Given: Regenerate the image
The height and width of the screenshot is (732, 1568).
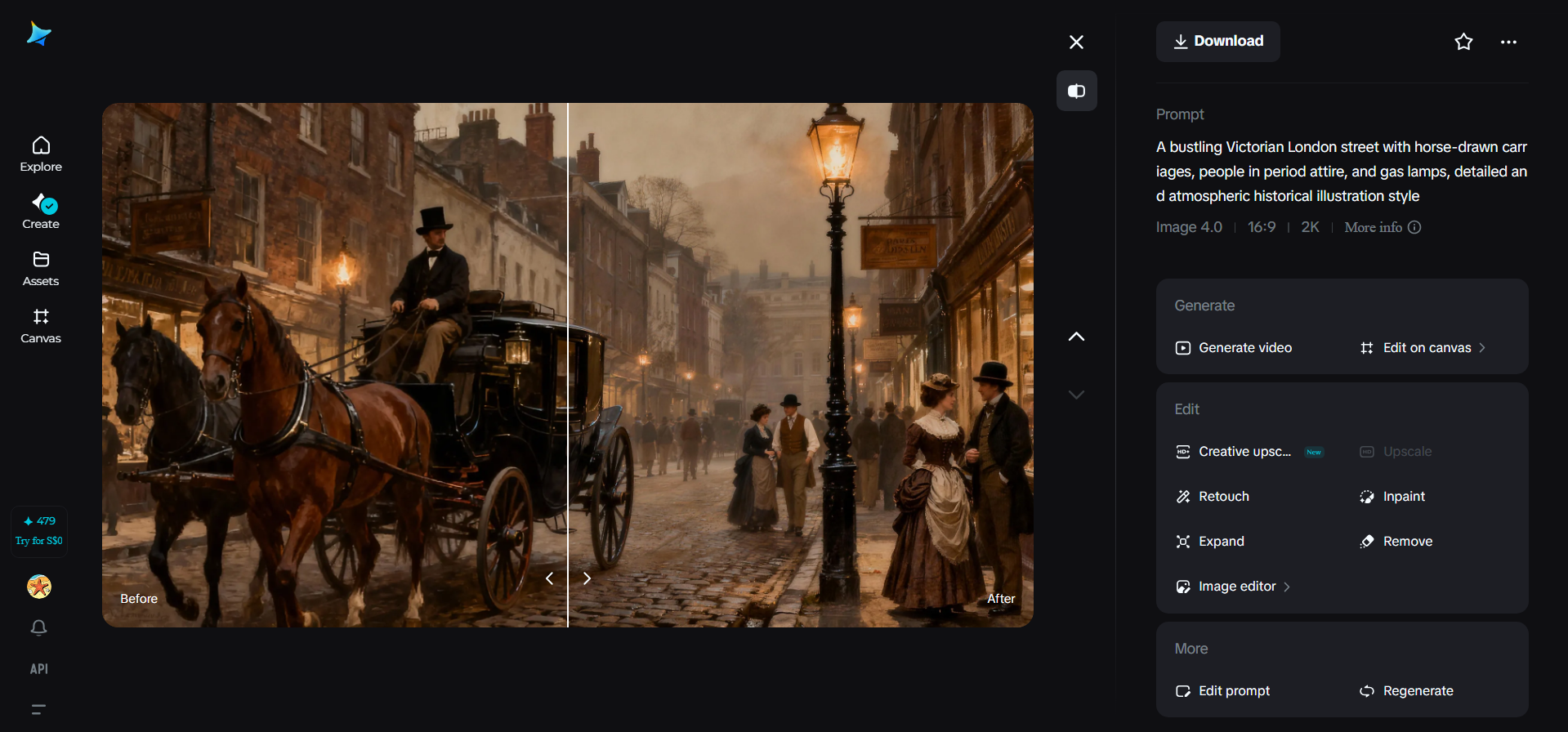Looking at the screenshot, I should click(1406, 691).
